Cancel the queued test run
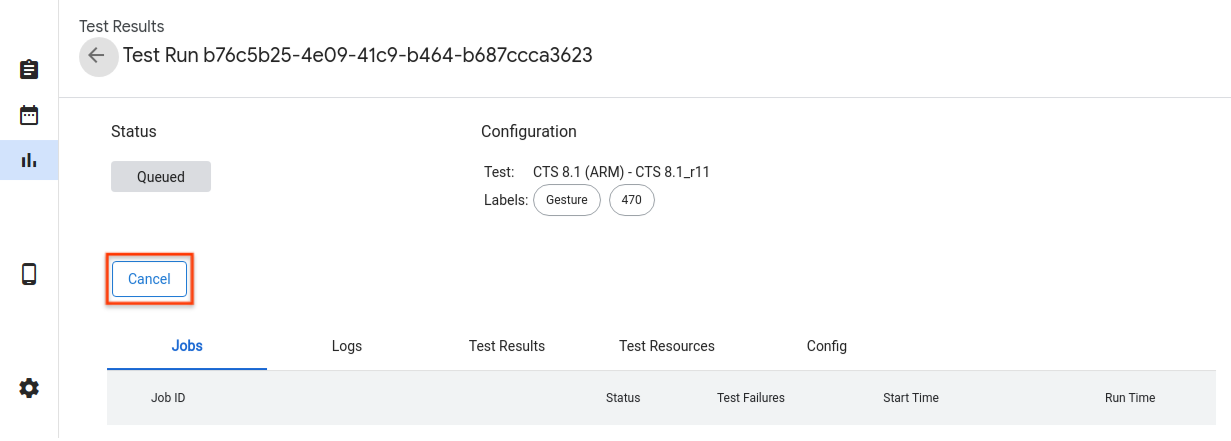 pyautogui.click(x=149, y=279)
